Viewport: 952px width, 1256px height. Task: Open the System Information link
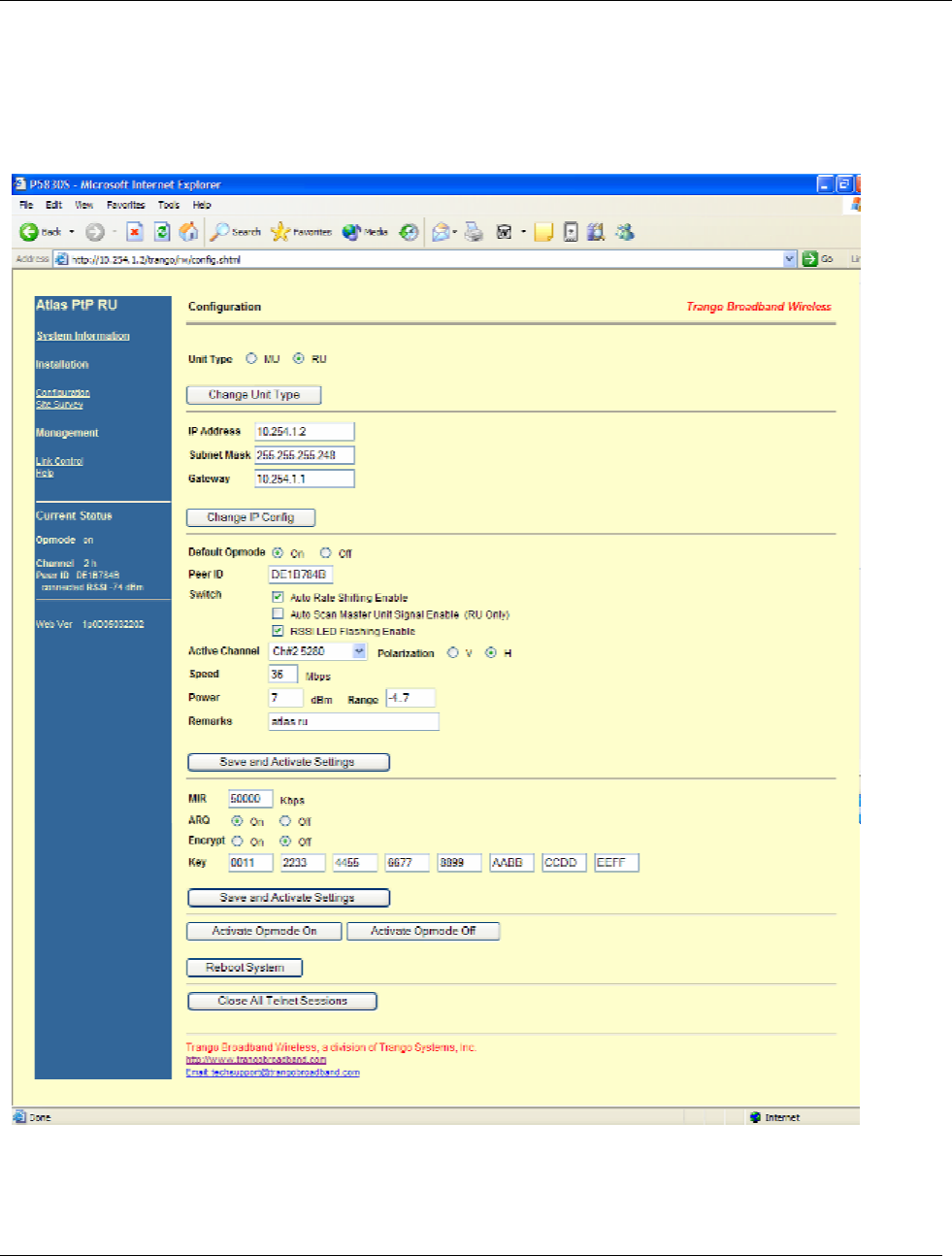(82, 336)
